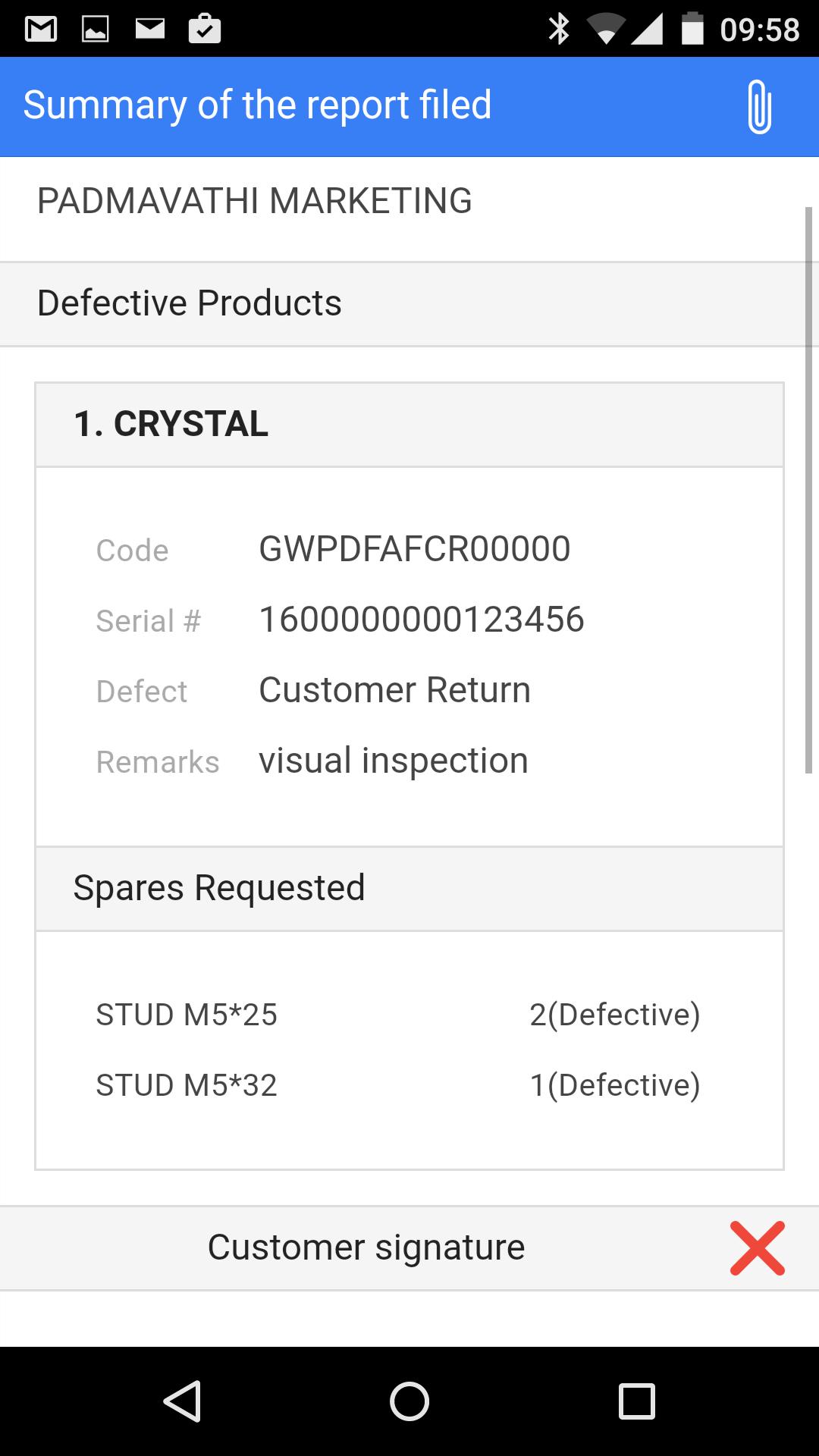
Task: Open recent apps square button
Action: coord(637,1401)
